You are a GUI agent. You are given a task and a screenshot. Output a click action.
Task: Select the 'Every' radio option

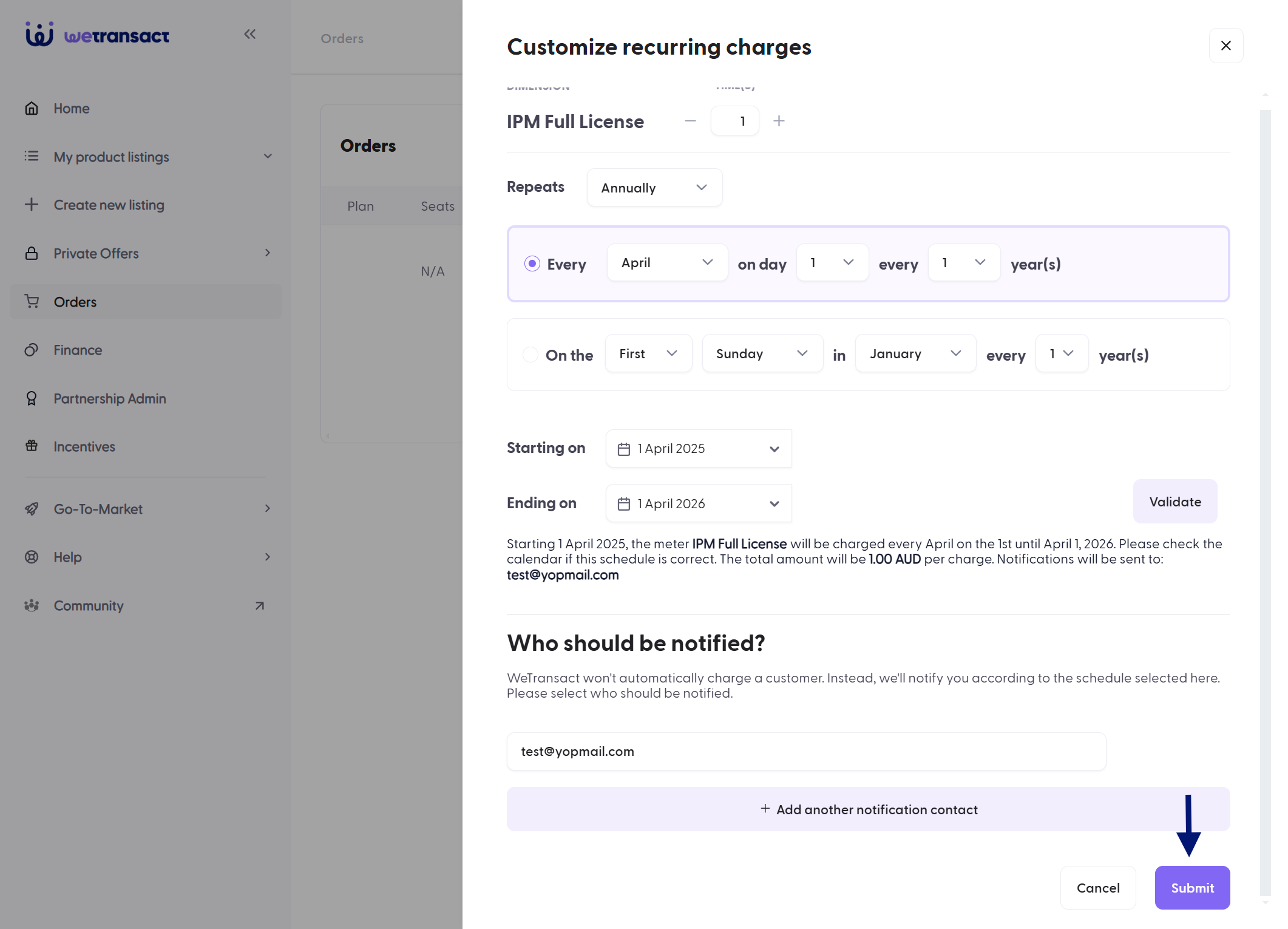click(532, 264)
